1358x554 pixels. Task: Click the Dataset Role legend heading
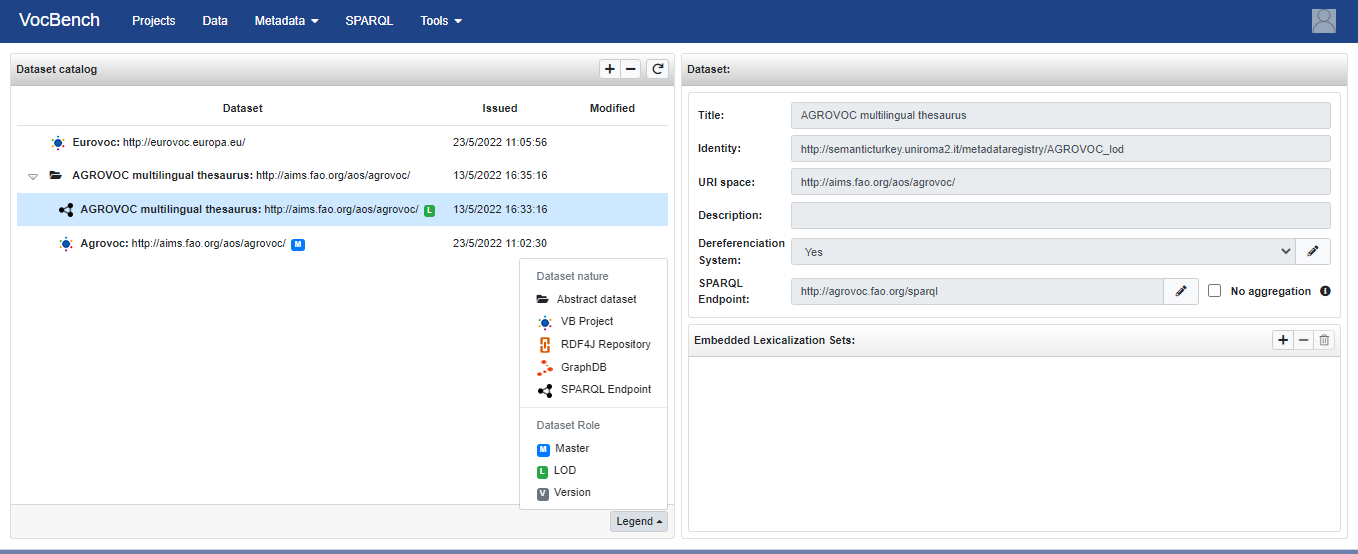coord(568,425)
